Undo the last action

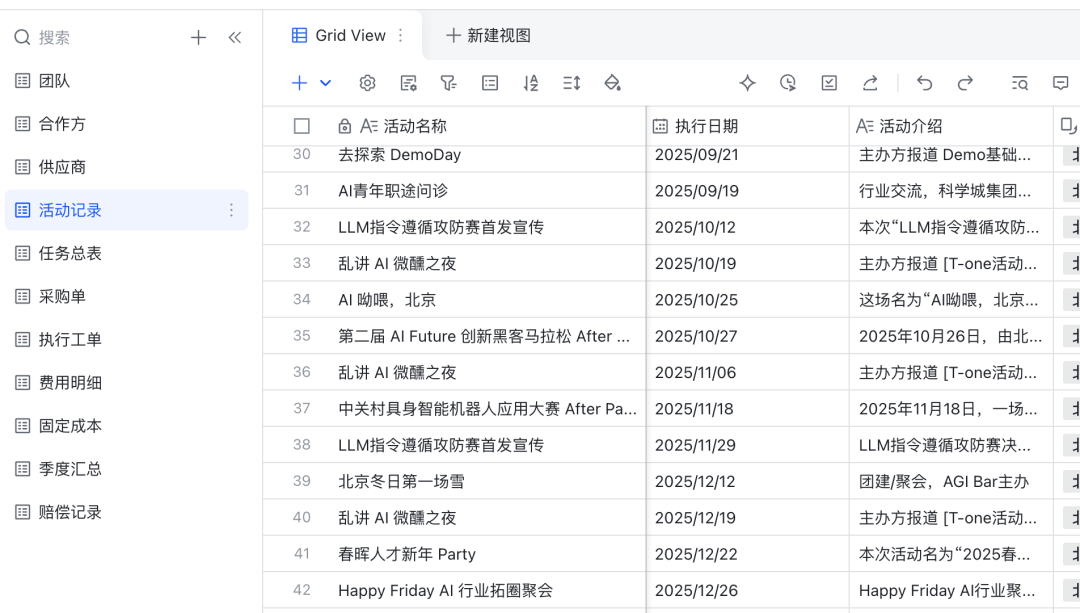click(x=924, y=83)
